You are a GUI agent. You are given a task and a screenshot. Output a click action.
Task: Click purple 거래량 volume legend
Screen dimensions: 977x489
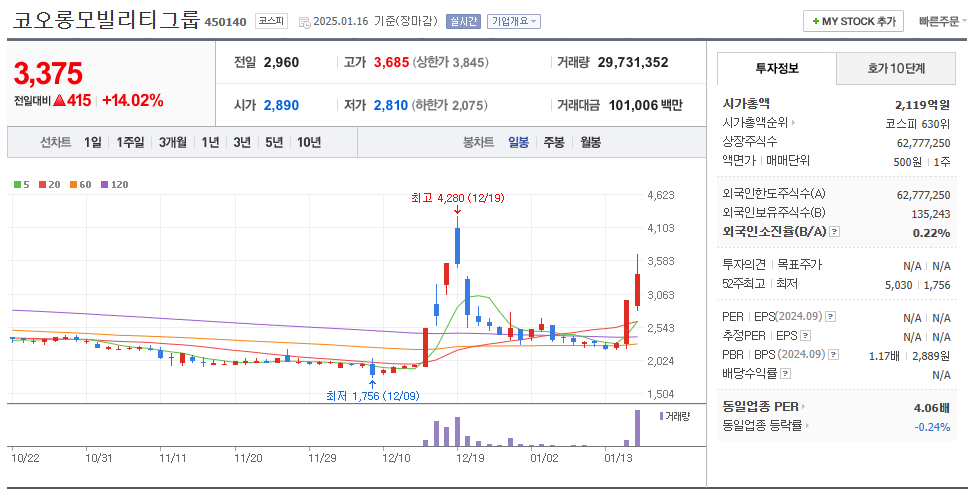pos(675,416)
